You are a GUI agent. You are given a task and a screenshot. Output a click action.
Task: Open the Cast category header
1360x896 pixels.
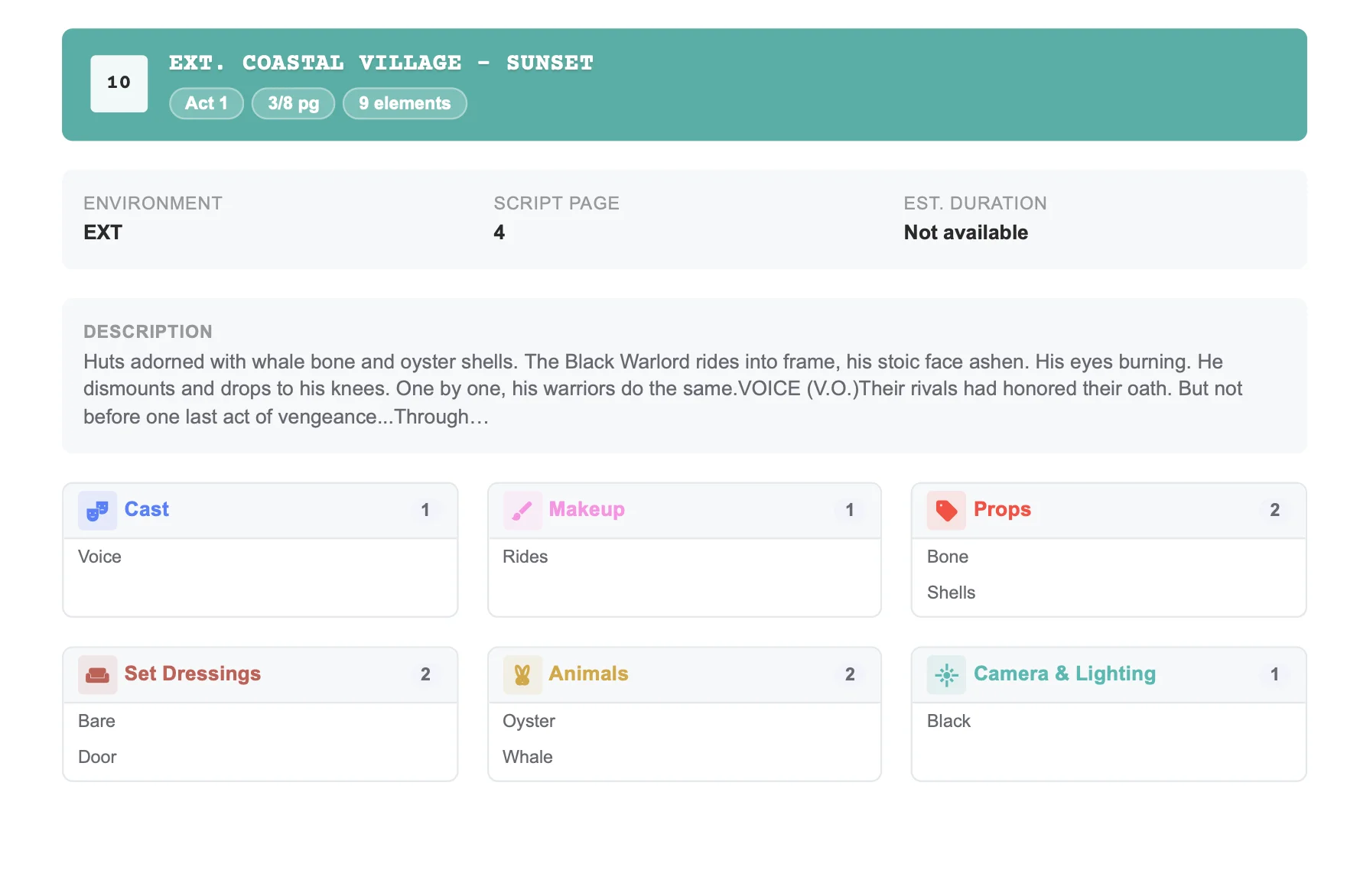click(260, 511)
